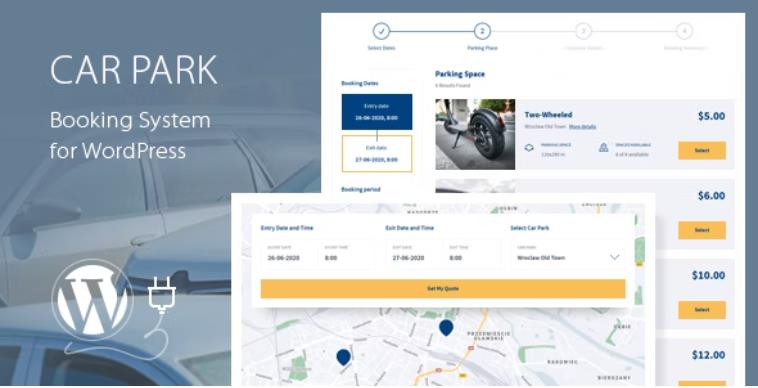Click the plug icon beside WordPress logo
Screen dimensions: 758x388
162,296
